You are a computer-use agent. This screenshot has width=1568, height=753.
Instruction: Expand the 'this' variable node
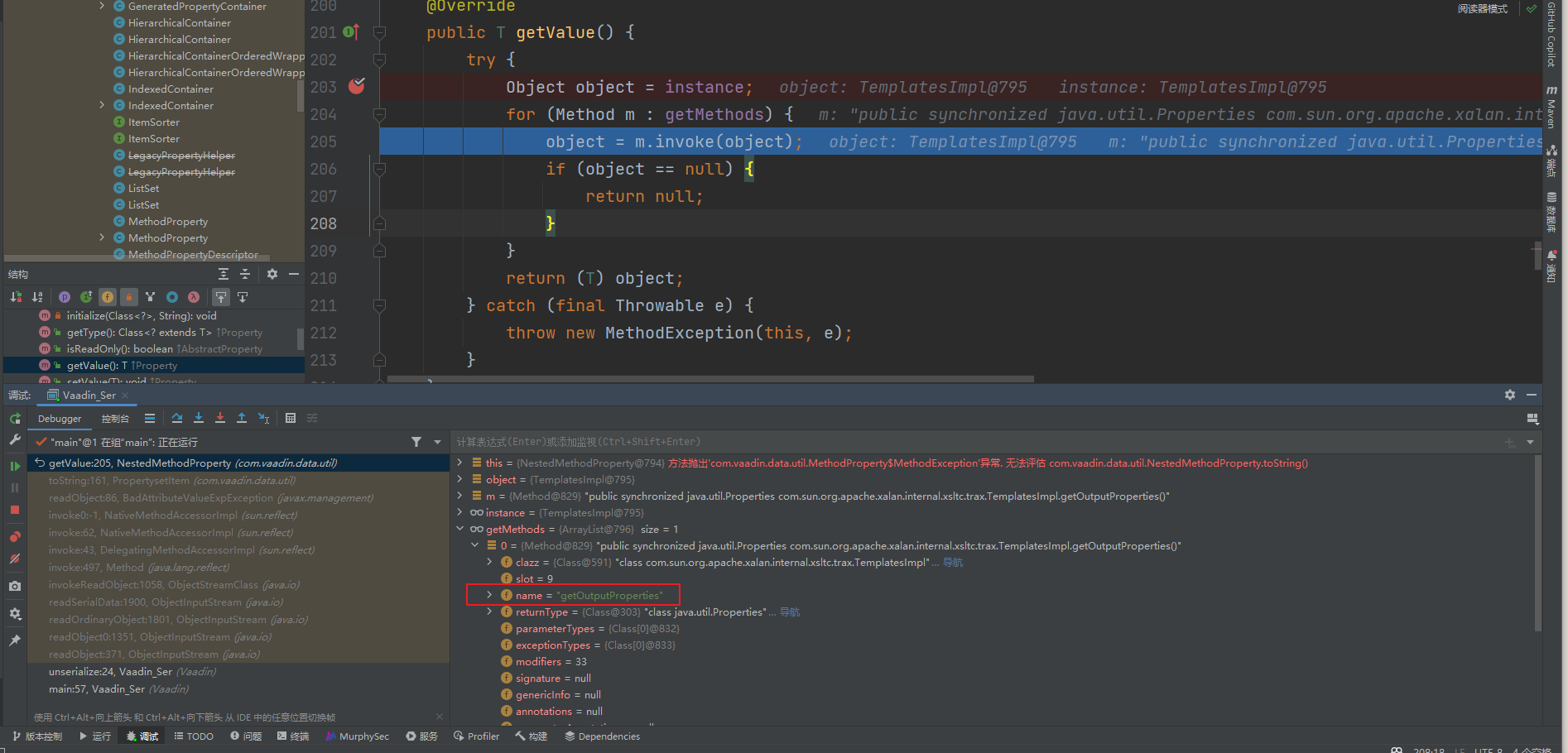coord(460,463)
